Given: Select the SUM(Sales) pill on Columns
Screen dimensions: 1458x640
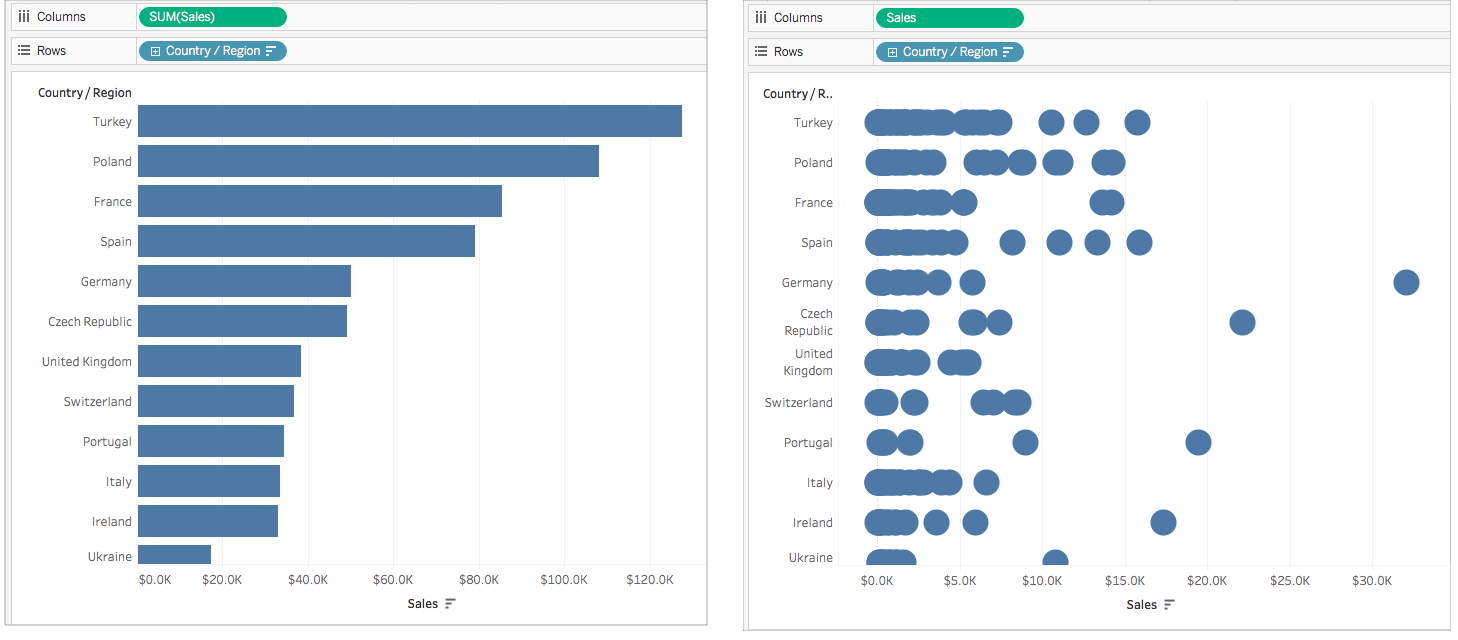Looking at the screenshot, I should pos(212,16).
